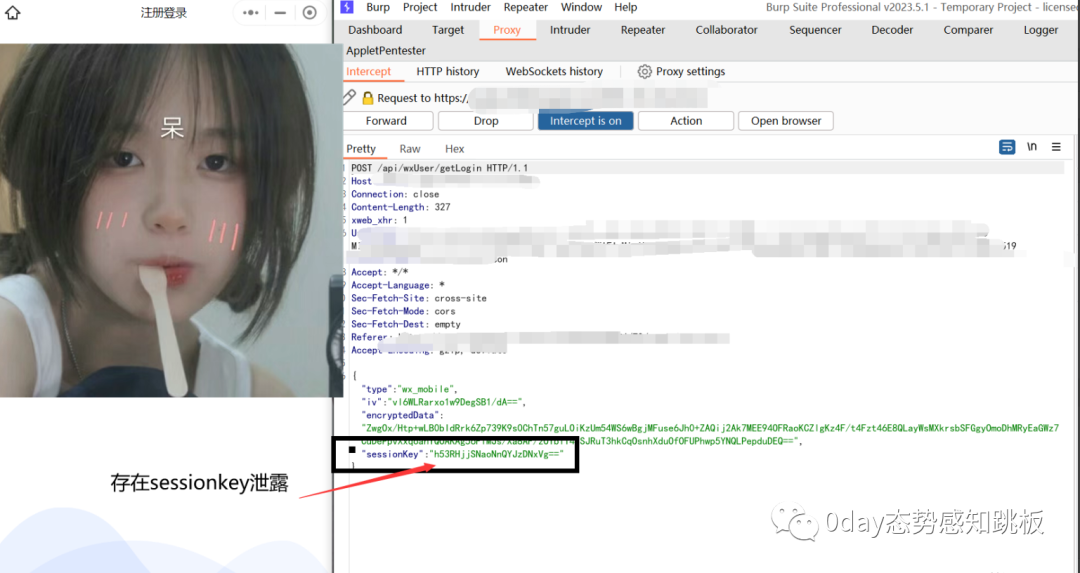The width and height of the screenshot is (1080, 573).
Task: Toggle the Intercept is on button
Action: pos(585,121)
